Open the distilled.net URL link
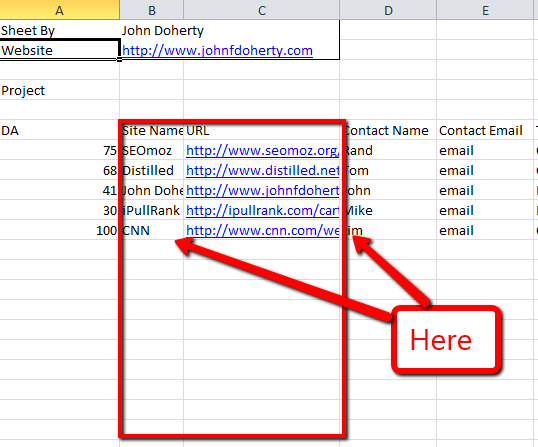 [262, 170]
